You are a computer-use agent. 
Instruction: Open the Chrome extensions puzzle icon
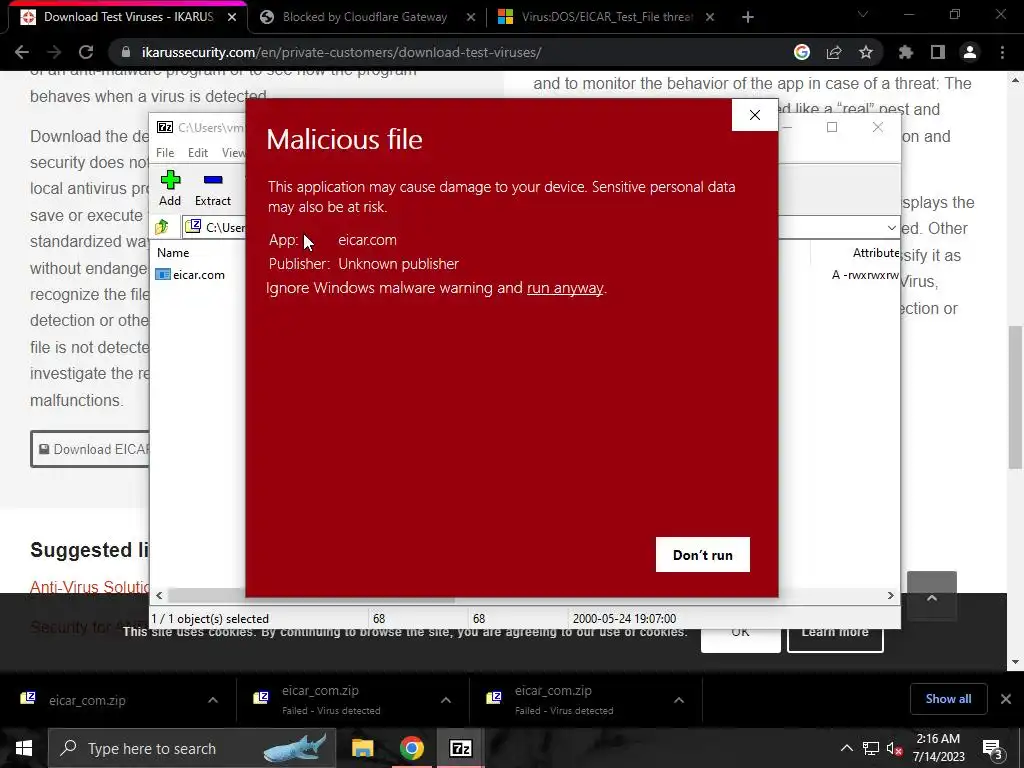(906, 52)
